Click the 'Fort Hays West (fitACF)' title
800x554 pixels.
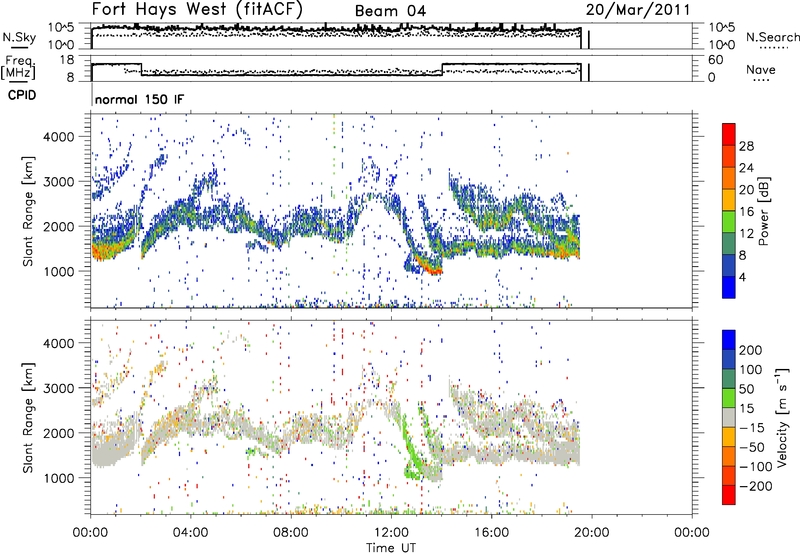pos(197,10)
